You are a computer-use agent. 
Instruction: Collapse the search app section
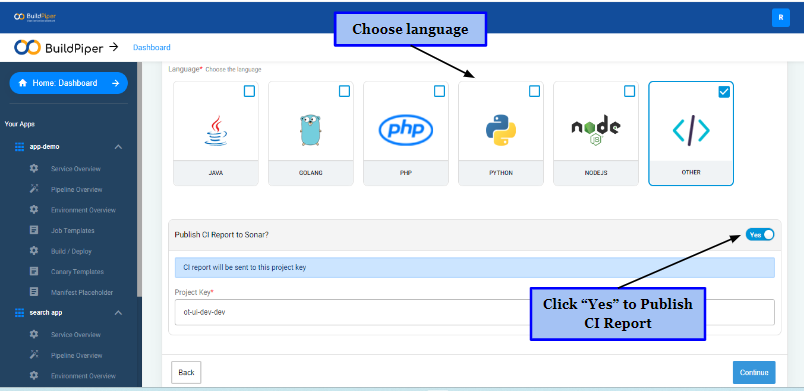click(x=118, y=313)
